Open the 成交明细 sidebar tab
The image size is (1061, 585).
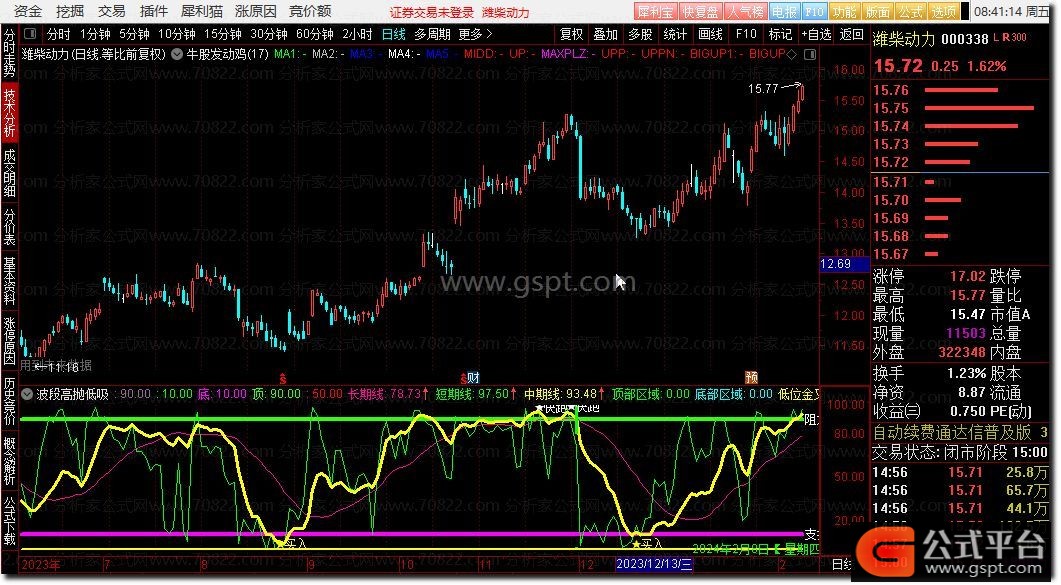(x=9, y=173)
